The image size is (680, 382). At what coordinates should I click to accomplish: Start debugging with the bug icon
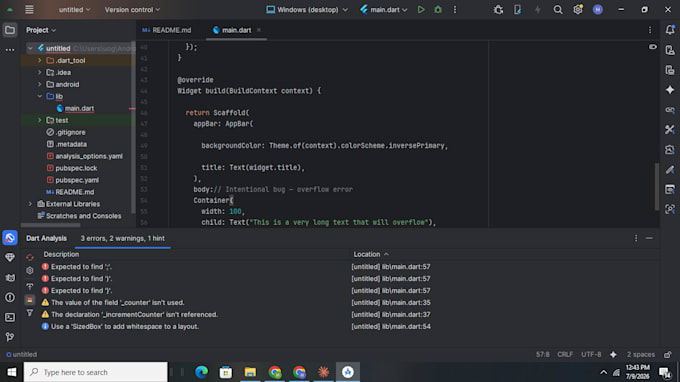[438, 10]
